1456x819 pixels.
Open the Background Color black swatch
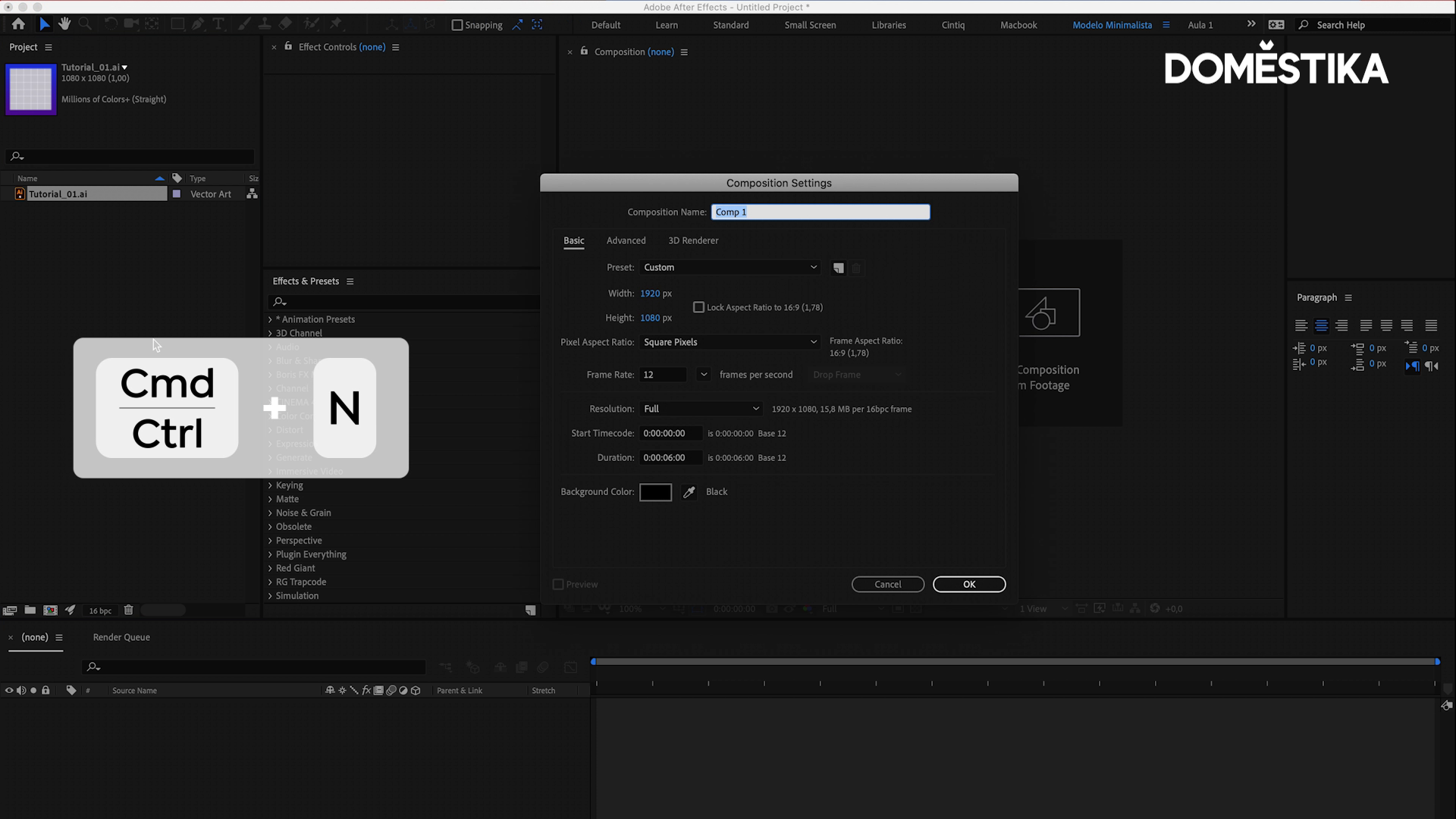656,492
